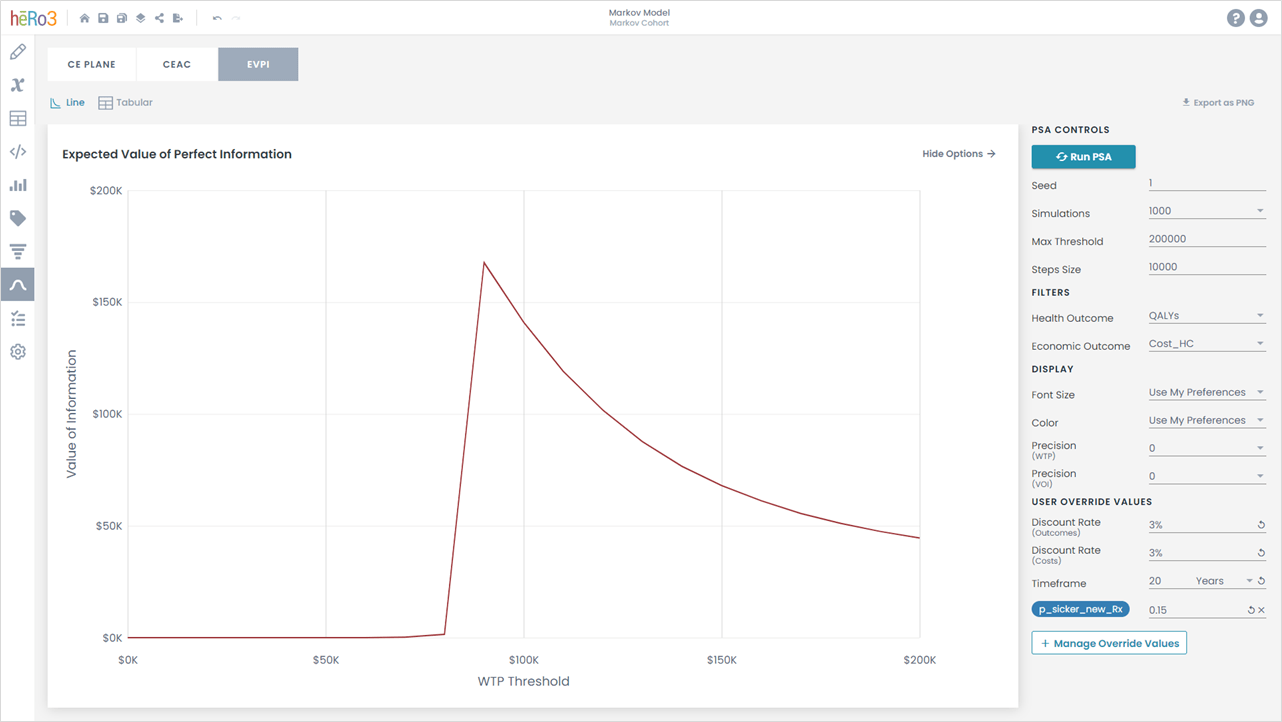
Task: Open the code brackets sidebar icon
Action: click(17, 152)
